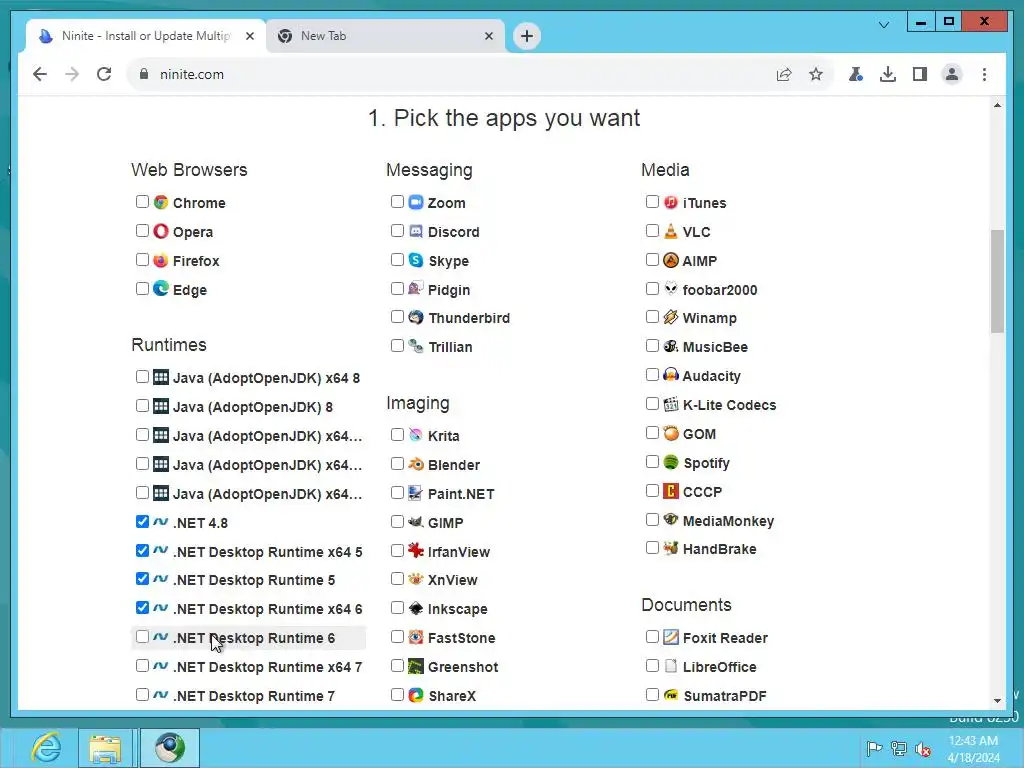
Task: Check the .NET Desktop Runtime 6 checkbox
Action: point(142,637)
